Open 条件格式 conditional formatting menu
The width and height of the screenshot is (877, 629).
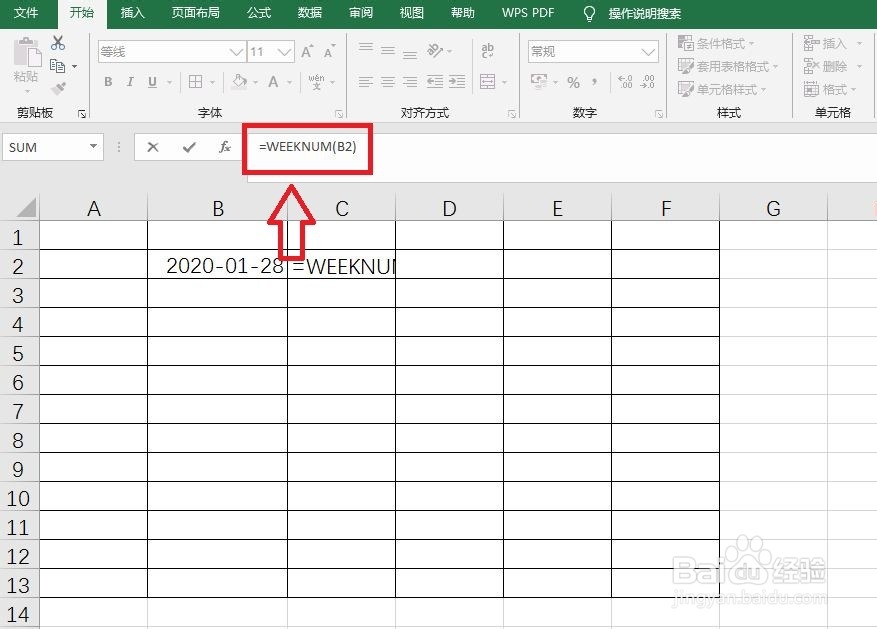716,43
